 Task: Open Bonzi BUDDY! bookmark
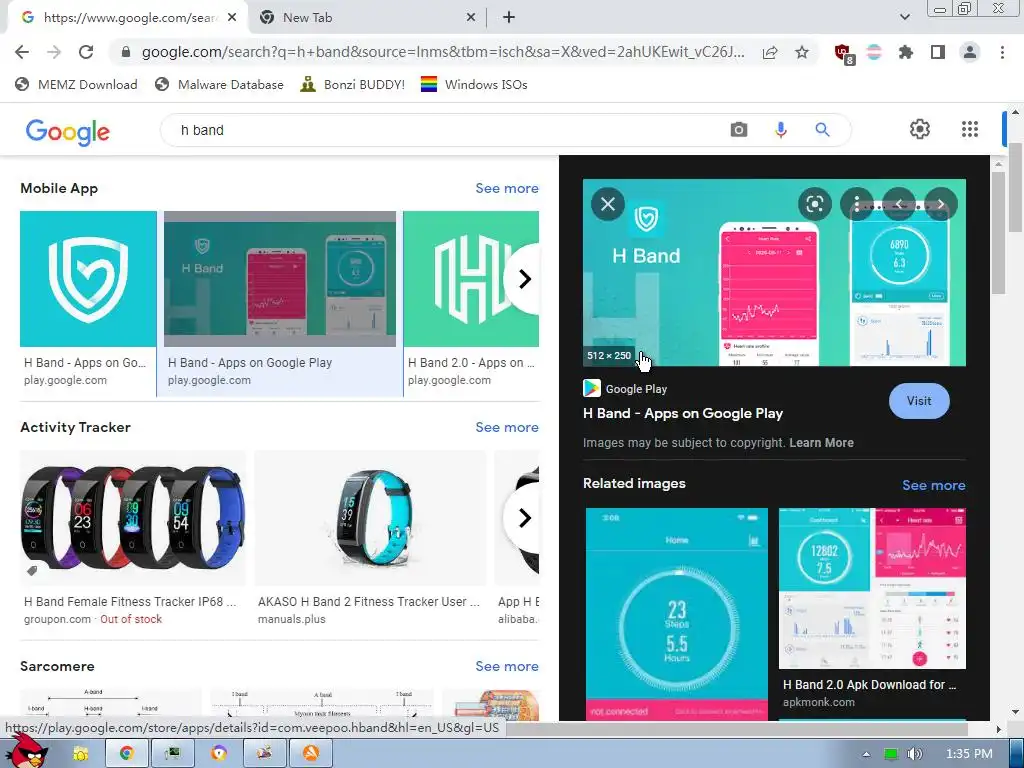click(x=353, y=84)
